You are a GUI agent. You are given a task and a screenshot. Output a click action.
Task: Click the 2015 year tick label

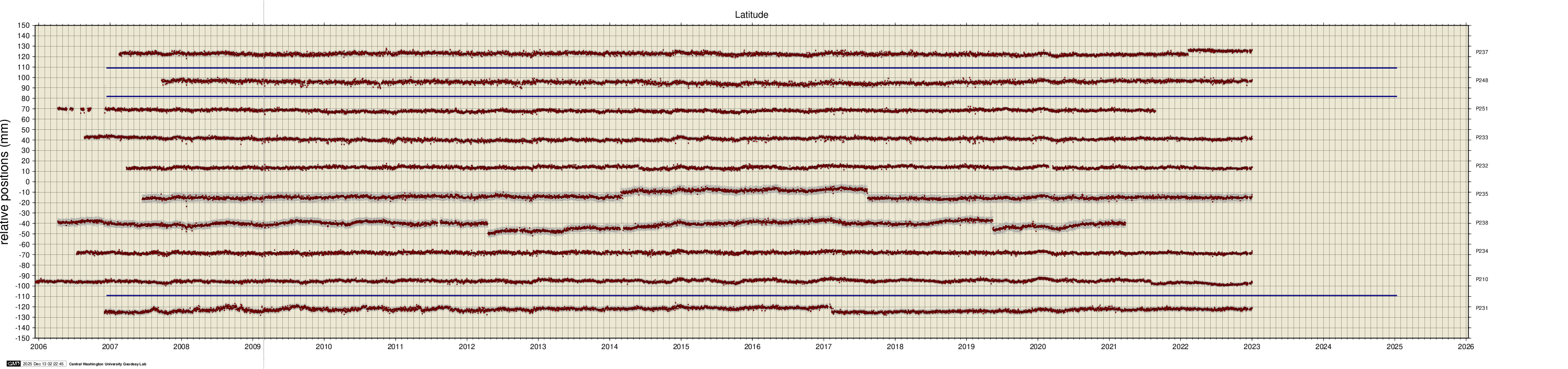pyautogui.click(x=681, y=347)
